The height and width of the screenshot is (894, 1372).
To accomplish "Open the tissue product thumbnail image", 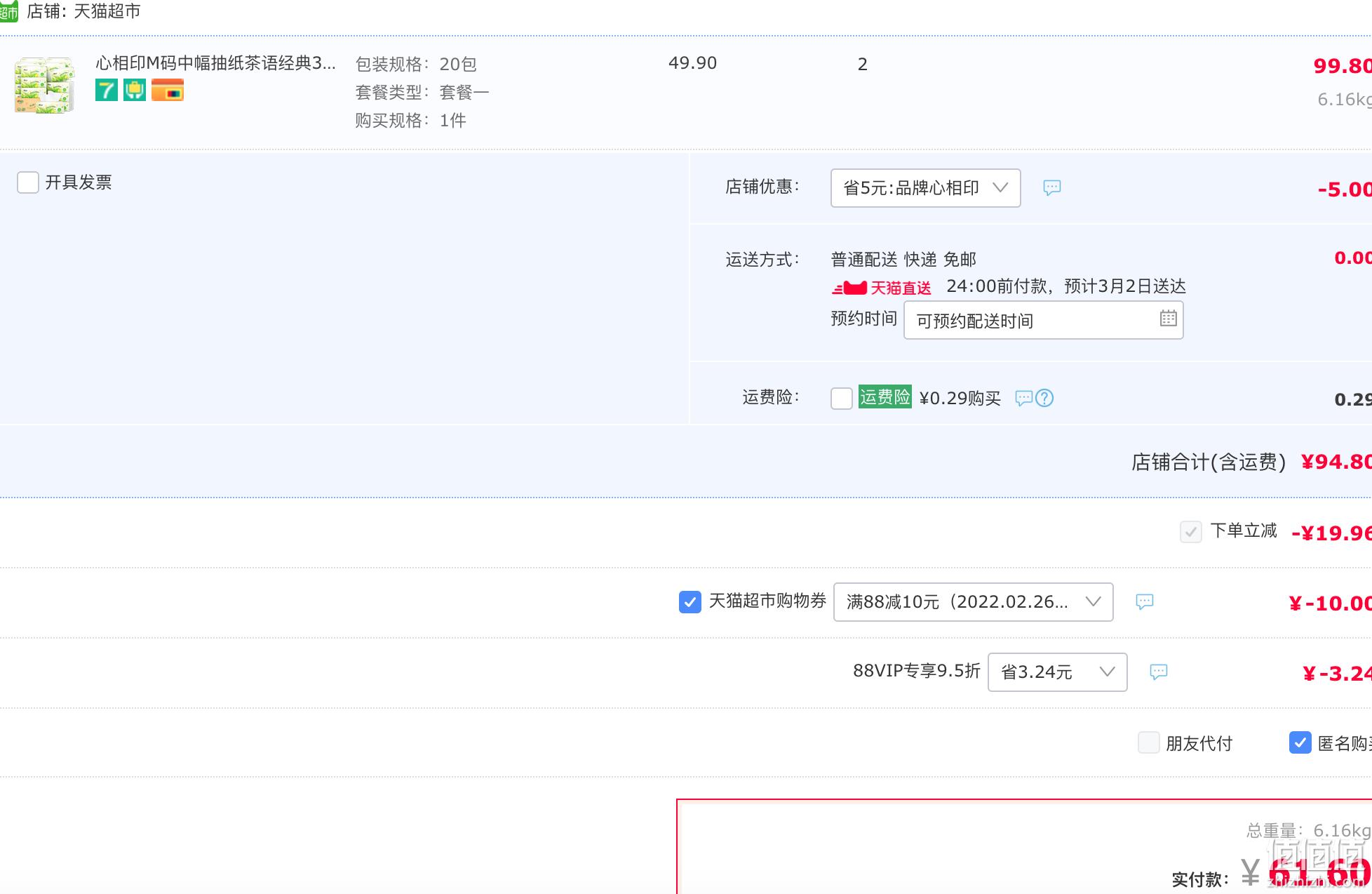I will (45, 86).
